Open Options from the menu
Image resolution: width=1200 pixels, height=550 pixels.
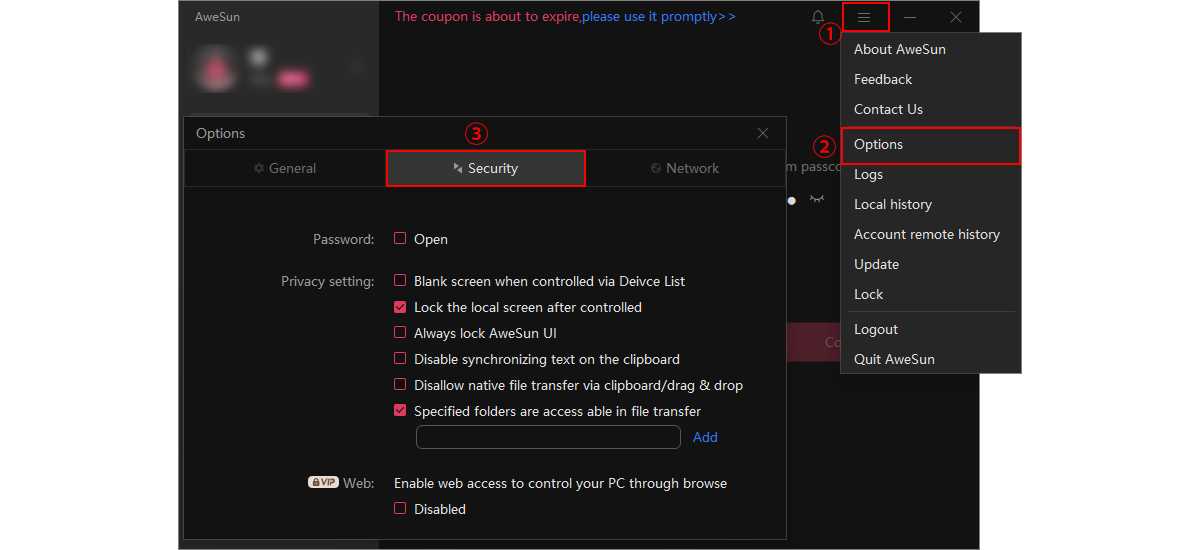tap(930, 144)
